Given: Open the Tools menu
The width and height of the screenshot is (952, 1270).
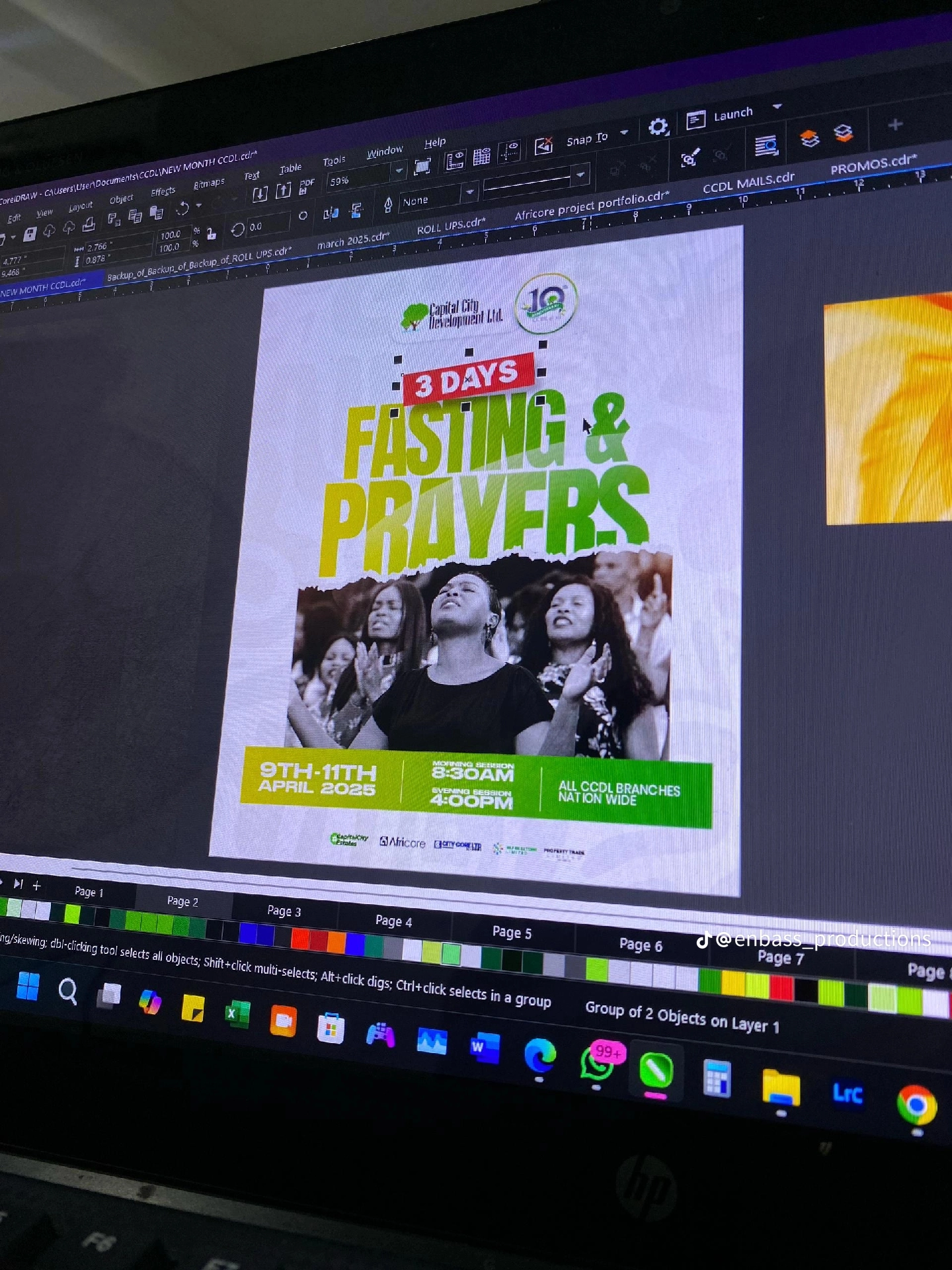Looking at the screenshot, I should pos(334,161).
